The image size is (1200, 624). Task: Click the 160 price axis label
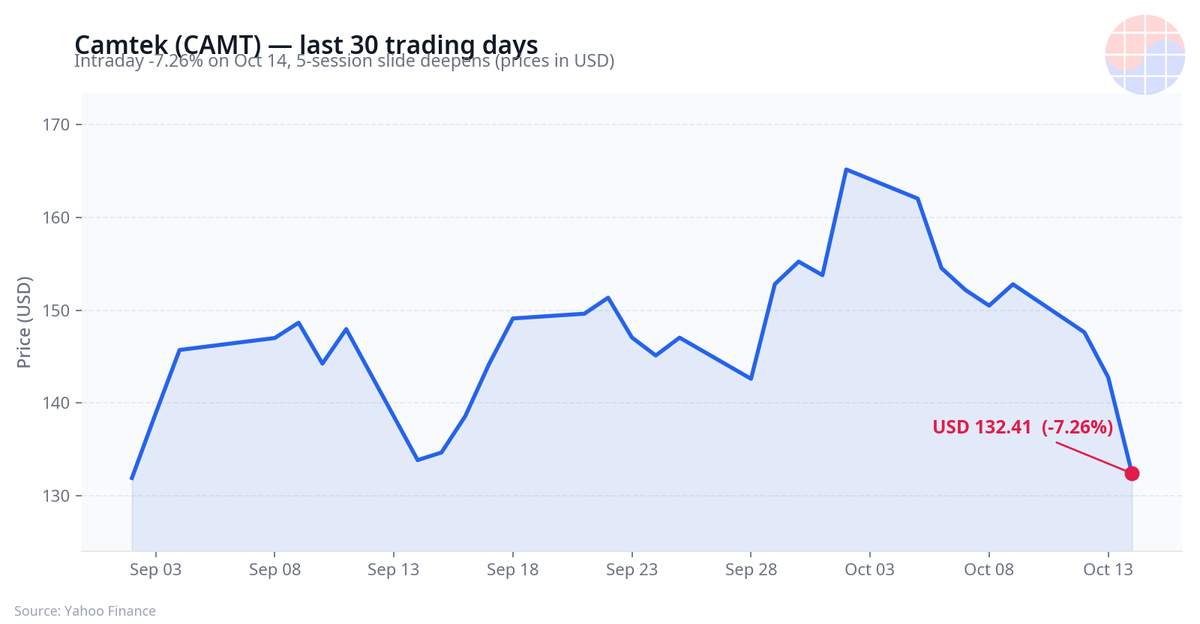pos(55,218)
